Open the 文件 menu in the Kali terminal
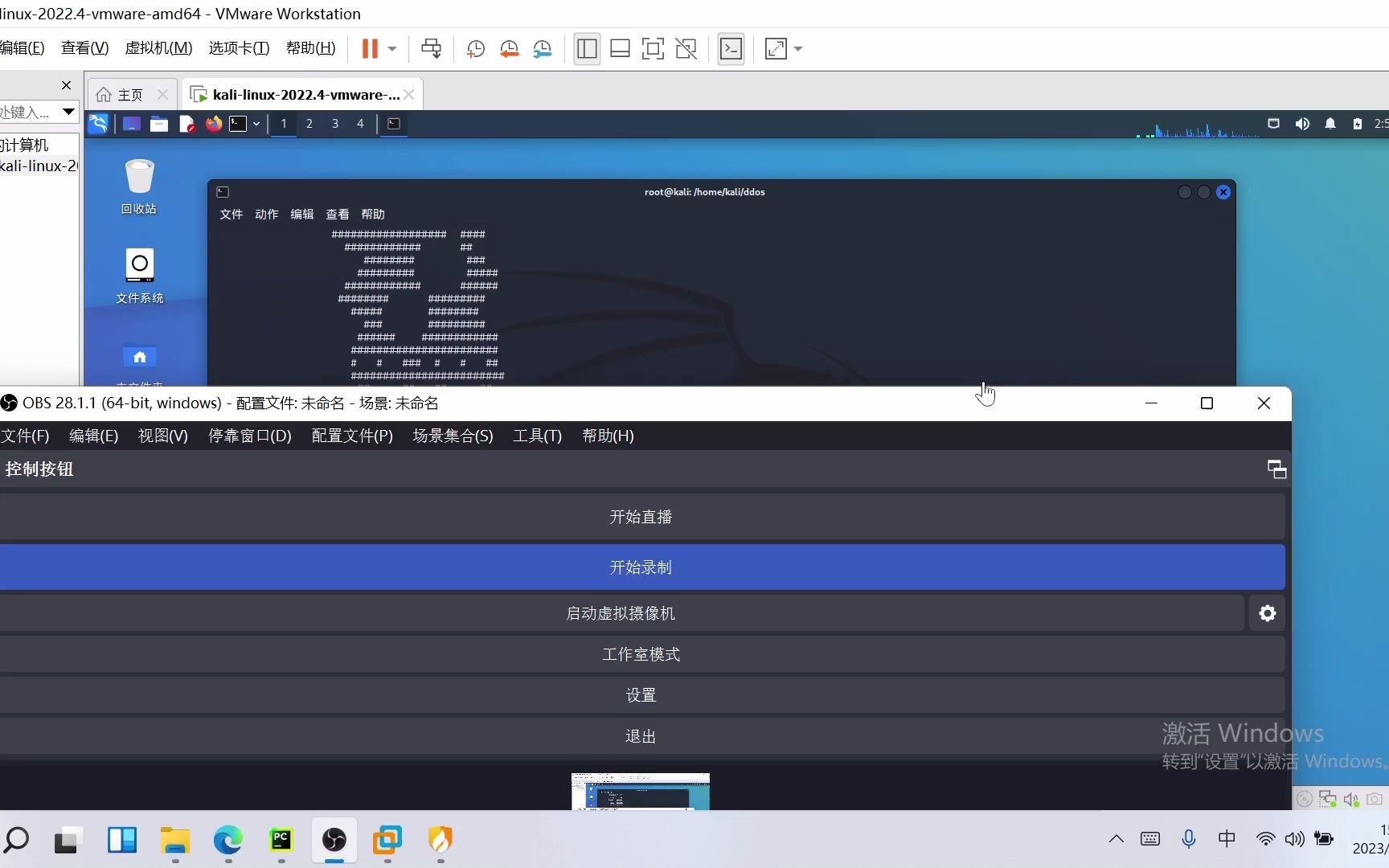1389x868 pixels. point(231,215)
